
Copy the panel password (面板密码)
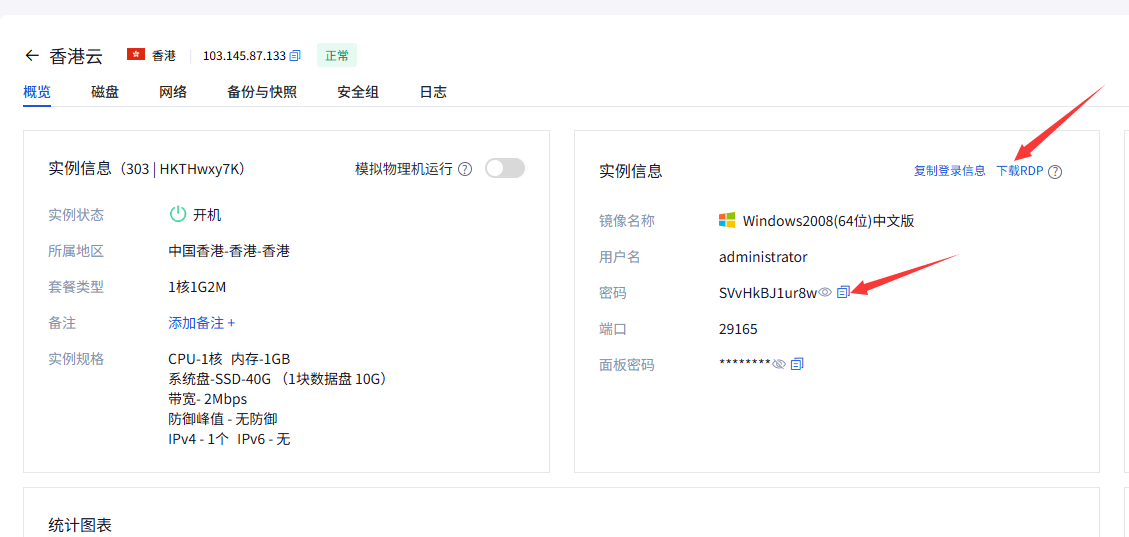coord(797,364)
